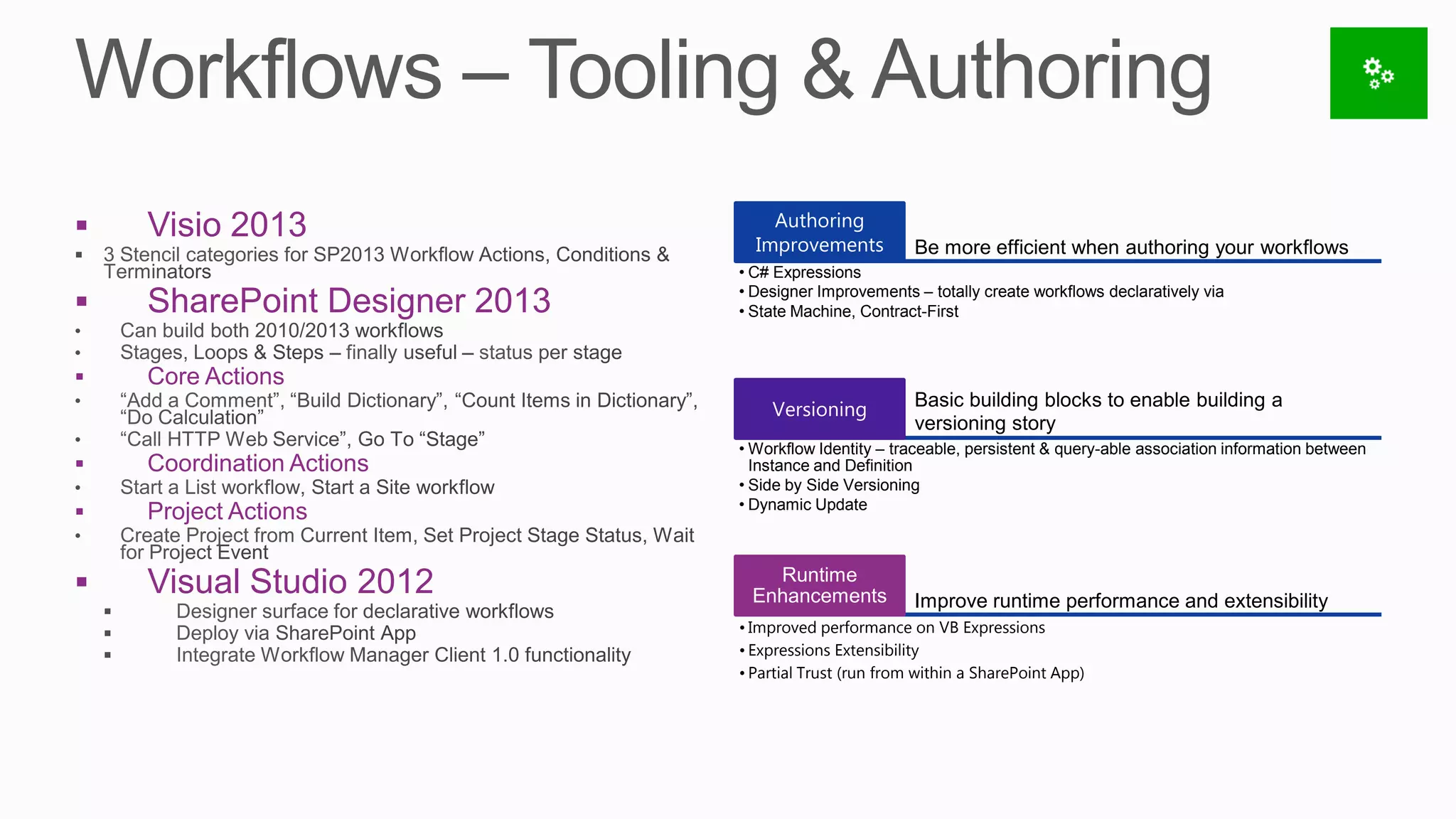Image resolution: width=1456 pixels, height=819 pixels.
Task: Click the purple bullet beside SharePoint Designer 2013
Action: coord(82,301)
